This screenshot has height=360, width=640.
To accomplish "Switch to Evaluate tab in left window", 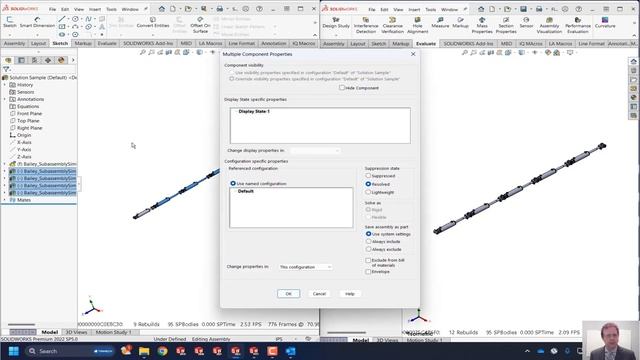I will coord(107,43).
